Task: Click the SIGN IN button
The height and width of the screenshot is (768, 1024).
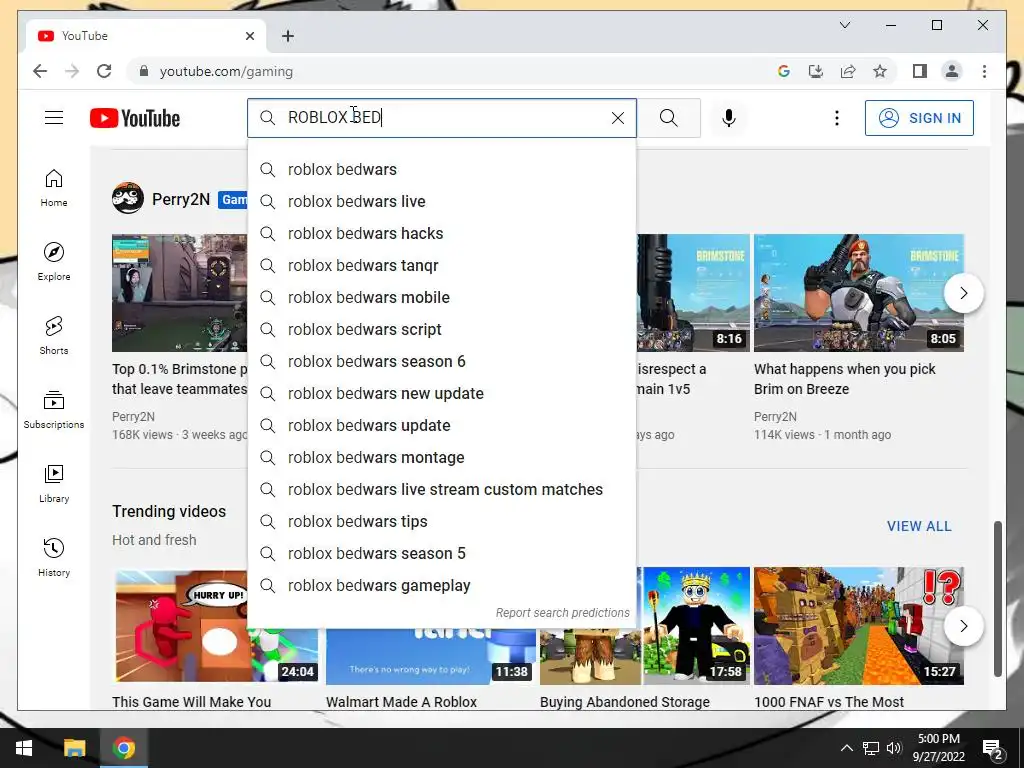Action: 919,118
